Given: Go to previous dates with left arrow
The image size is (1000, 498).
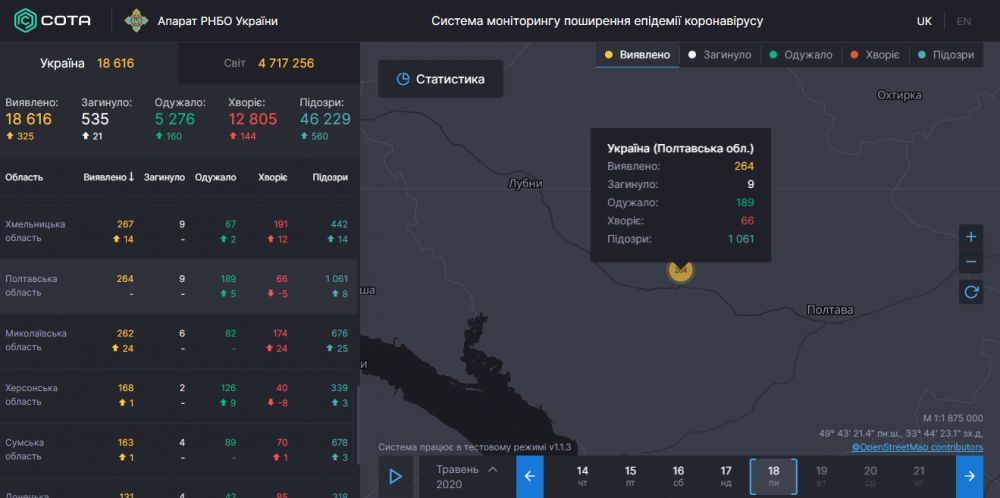Looking at the screenshot, I should tap(530, 476).
